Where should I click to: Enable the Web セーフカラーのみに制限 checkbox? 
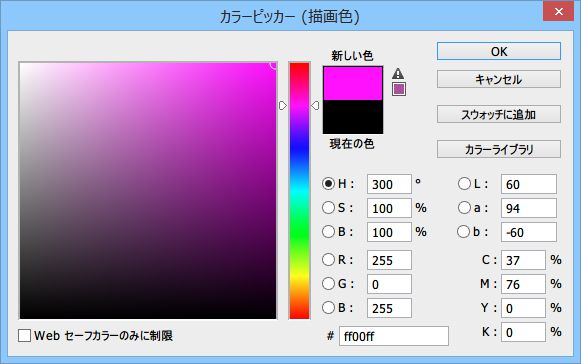(24, 336)
